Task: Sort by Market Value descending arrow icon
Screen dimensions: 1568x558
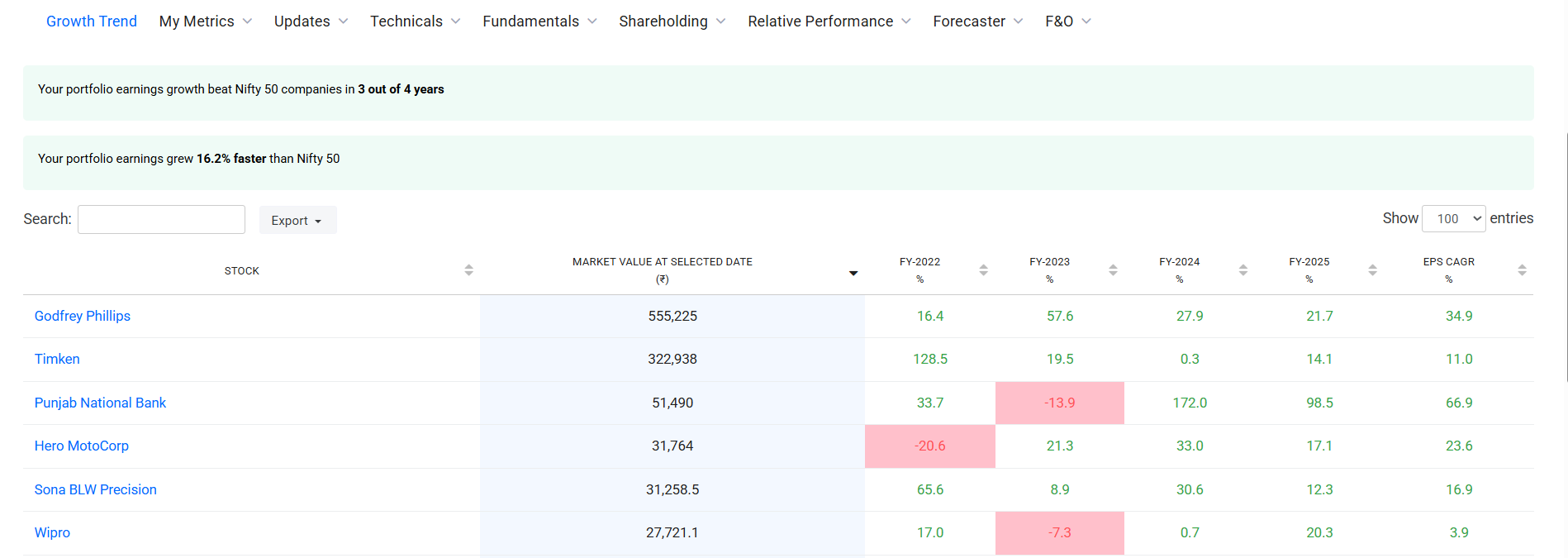Action: 853,273
